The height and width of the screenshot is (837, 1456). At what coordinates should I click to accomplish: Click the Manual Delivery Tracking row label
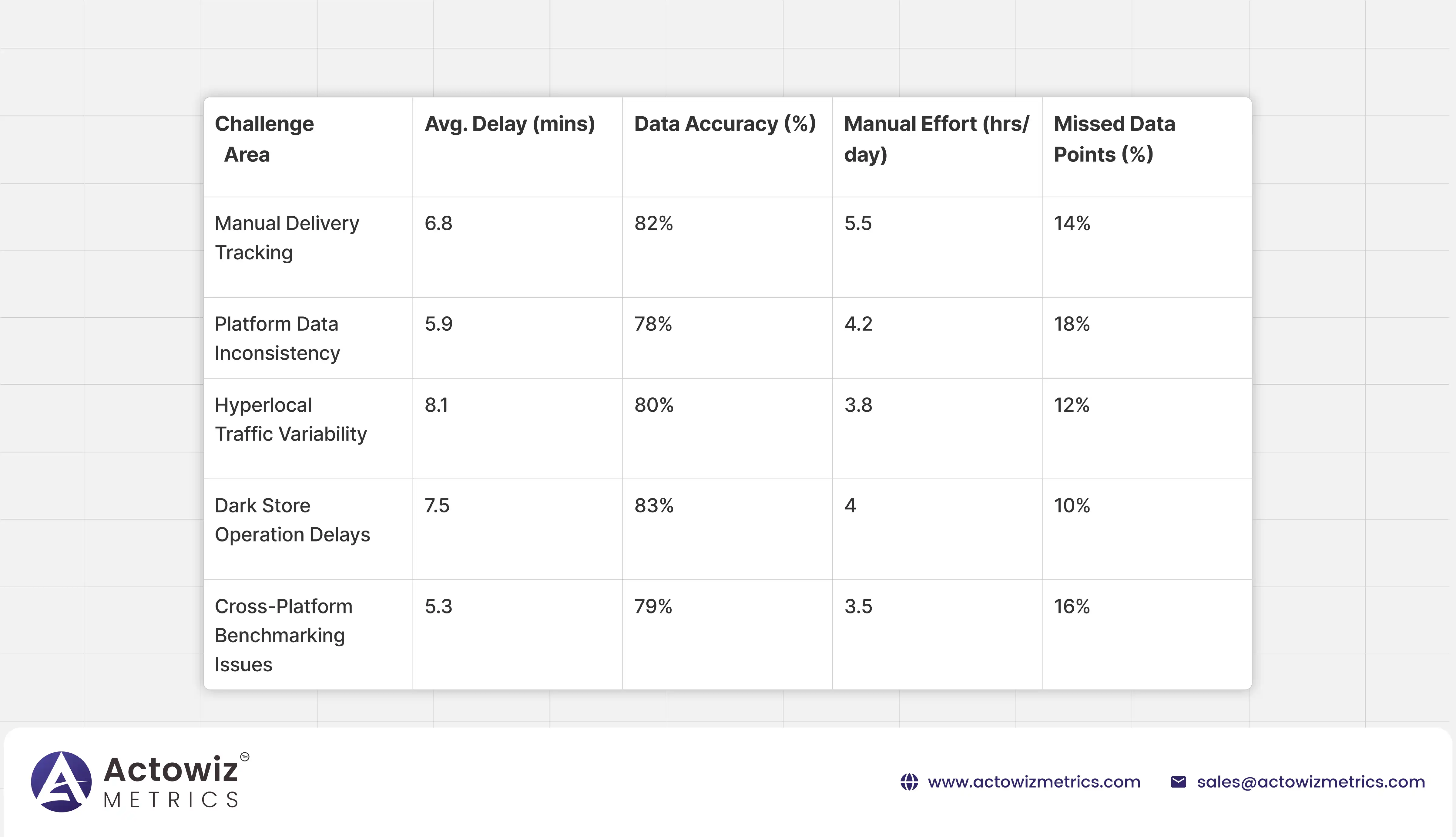287,238
